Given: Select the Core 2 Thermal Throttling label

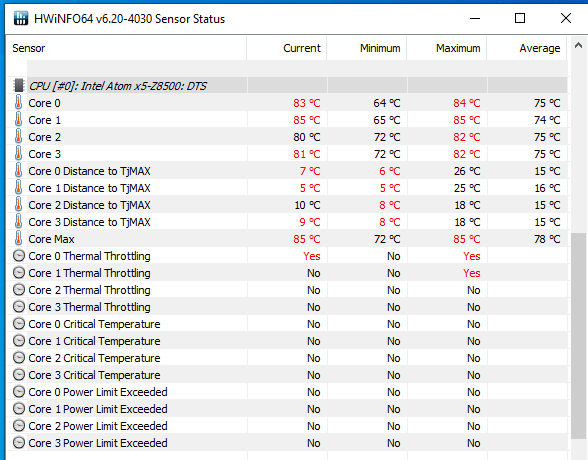Looking at the screenshot, I should [x=89, y=290].
